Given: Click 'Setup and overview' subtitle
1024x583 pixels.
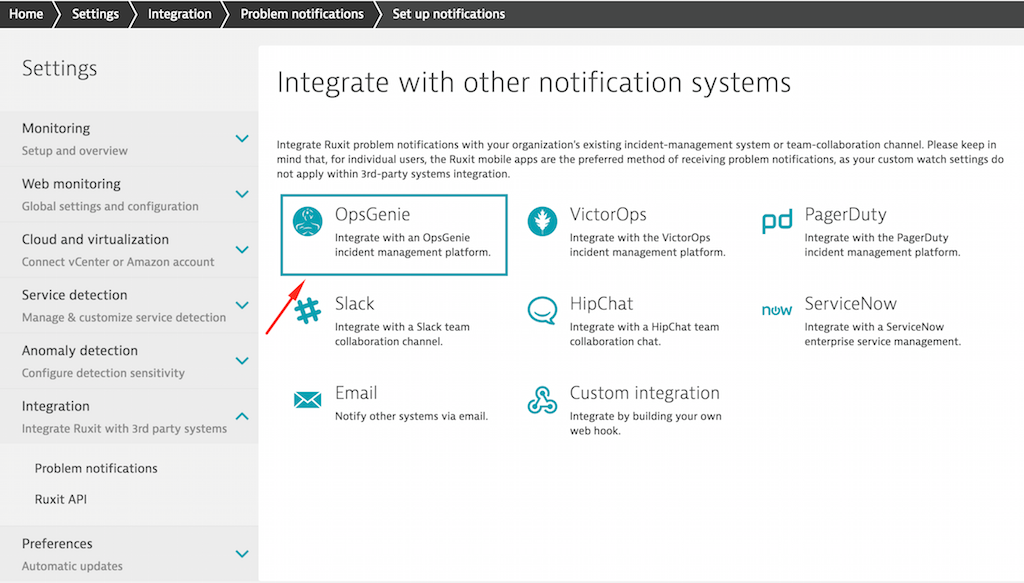Looking at the screenshot, I should click(74, 151).
